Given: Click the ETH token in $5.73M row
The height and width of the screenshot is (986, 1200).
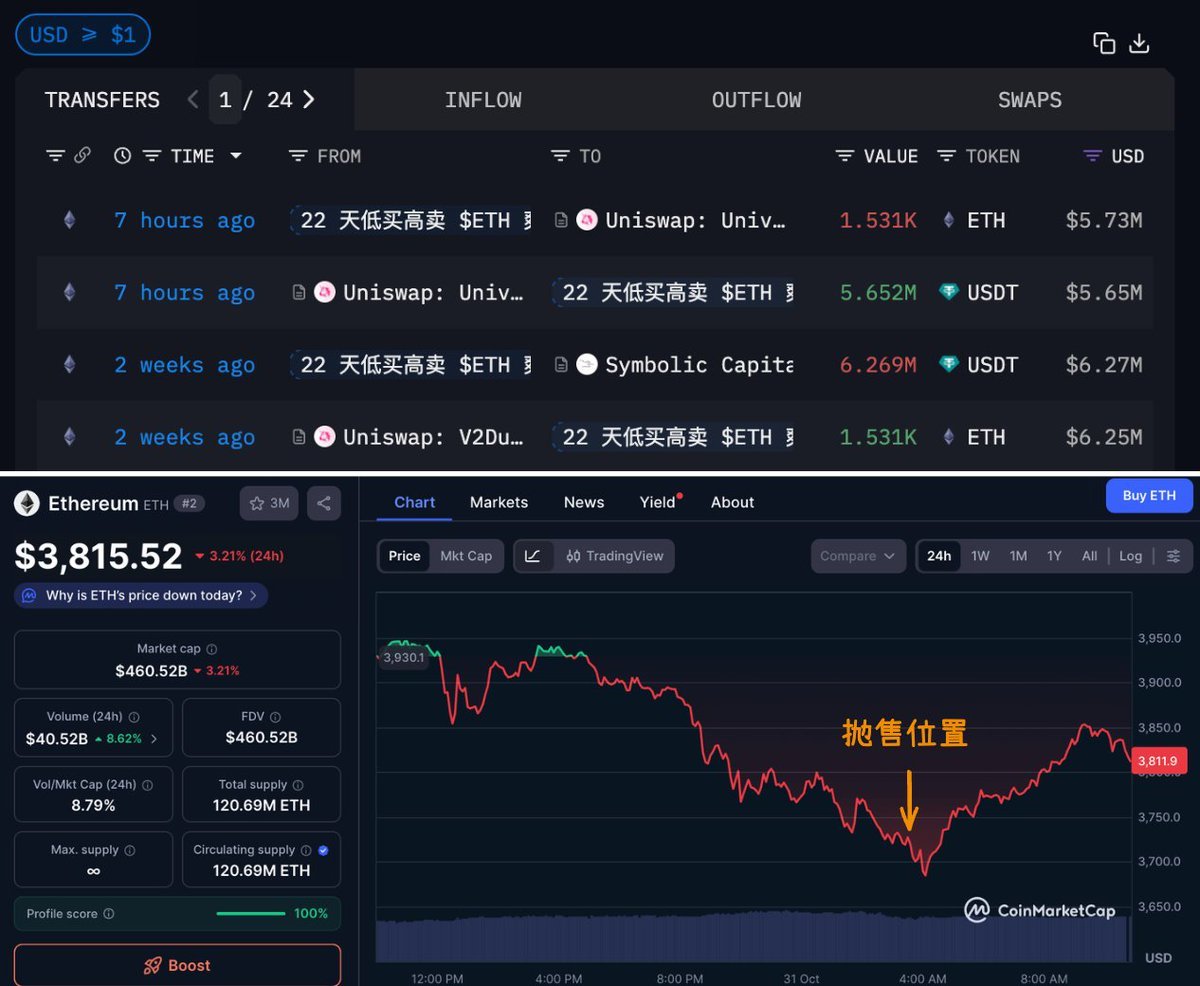Looking at the screenshot, I should pyautogui.click(x=986, y=220).
